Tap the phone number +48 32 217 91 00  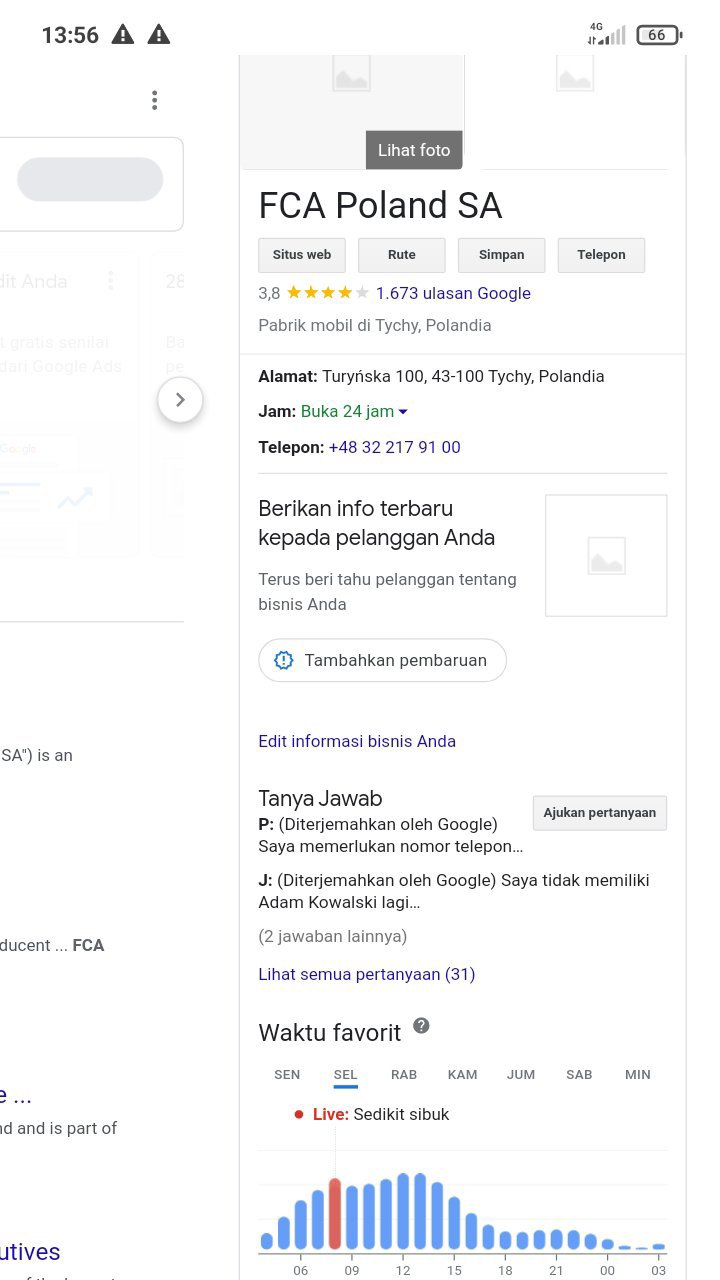[394, 447]
